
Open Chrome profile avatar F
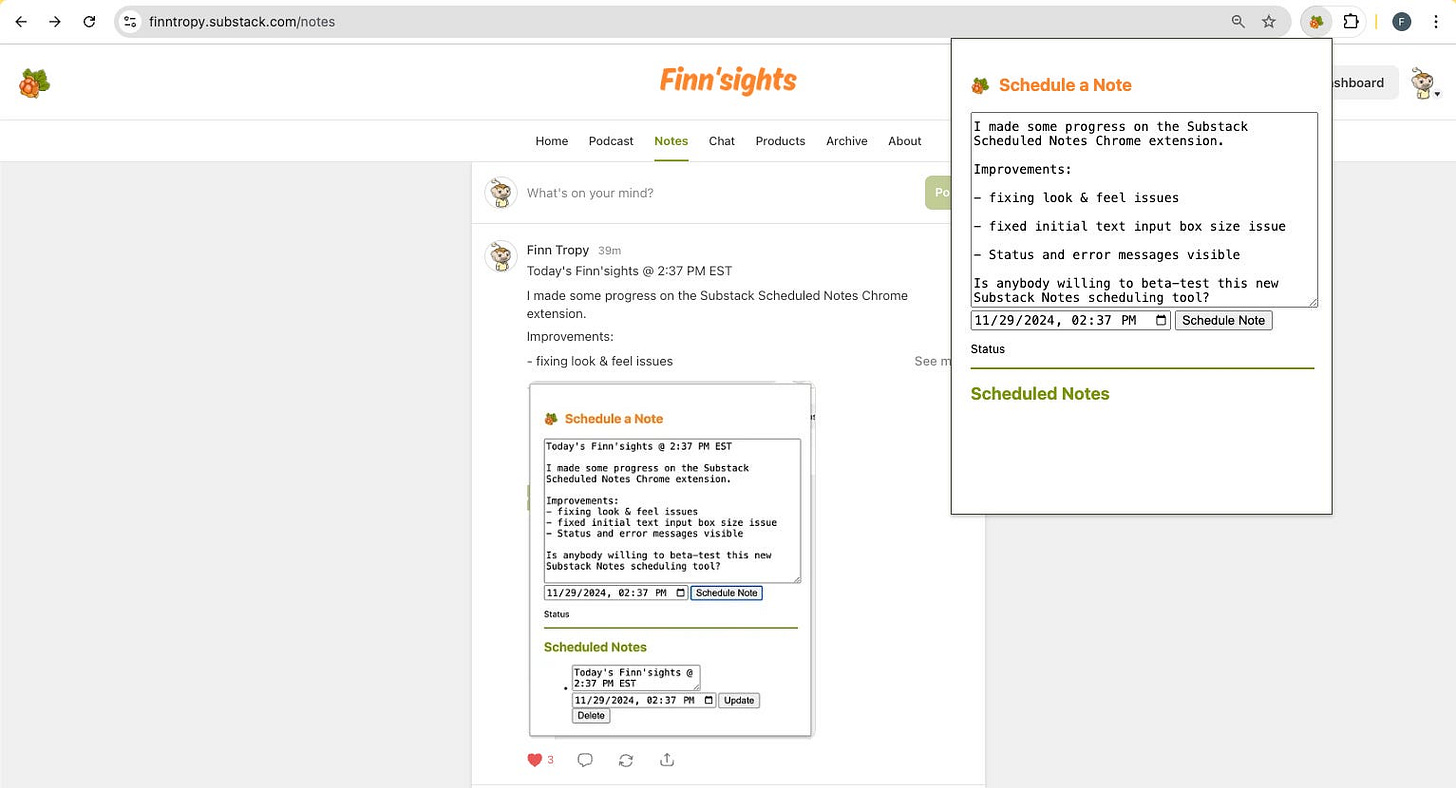pyautogui.click(x=1402, y=21)
